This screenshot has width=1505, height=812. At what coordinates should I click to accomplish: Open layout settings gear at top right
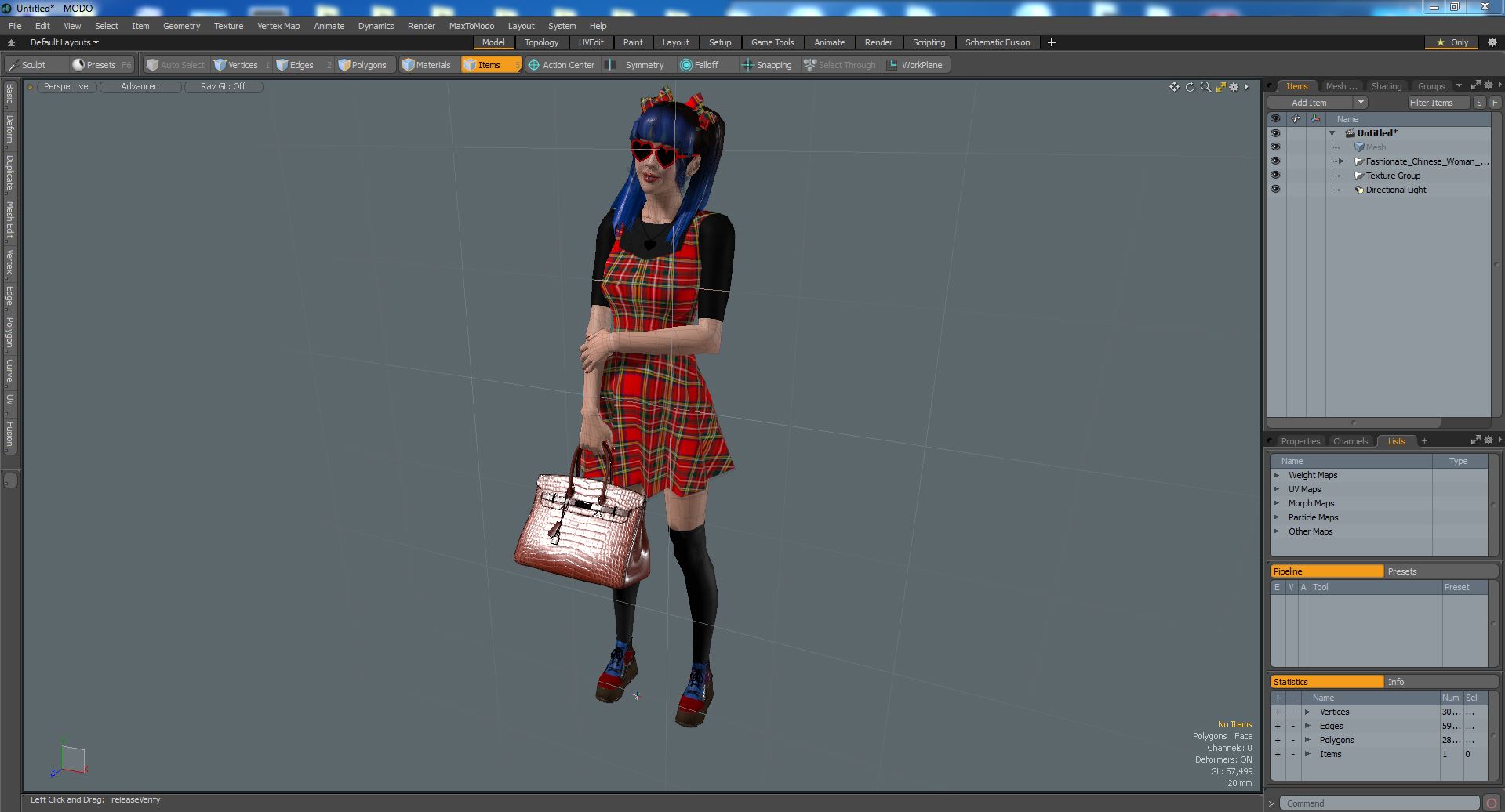click(x=1492, y=42)
